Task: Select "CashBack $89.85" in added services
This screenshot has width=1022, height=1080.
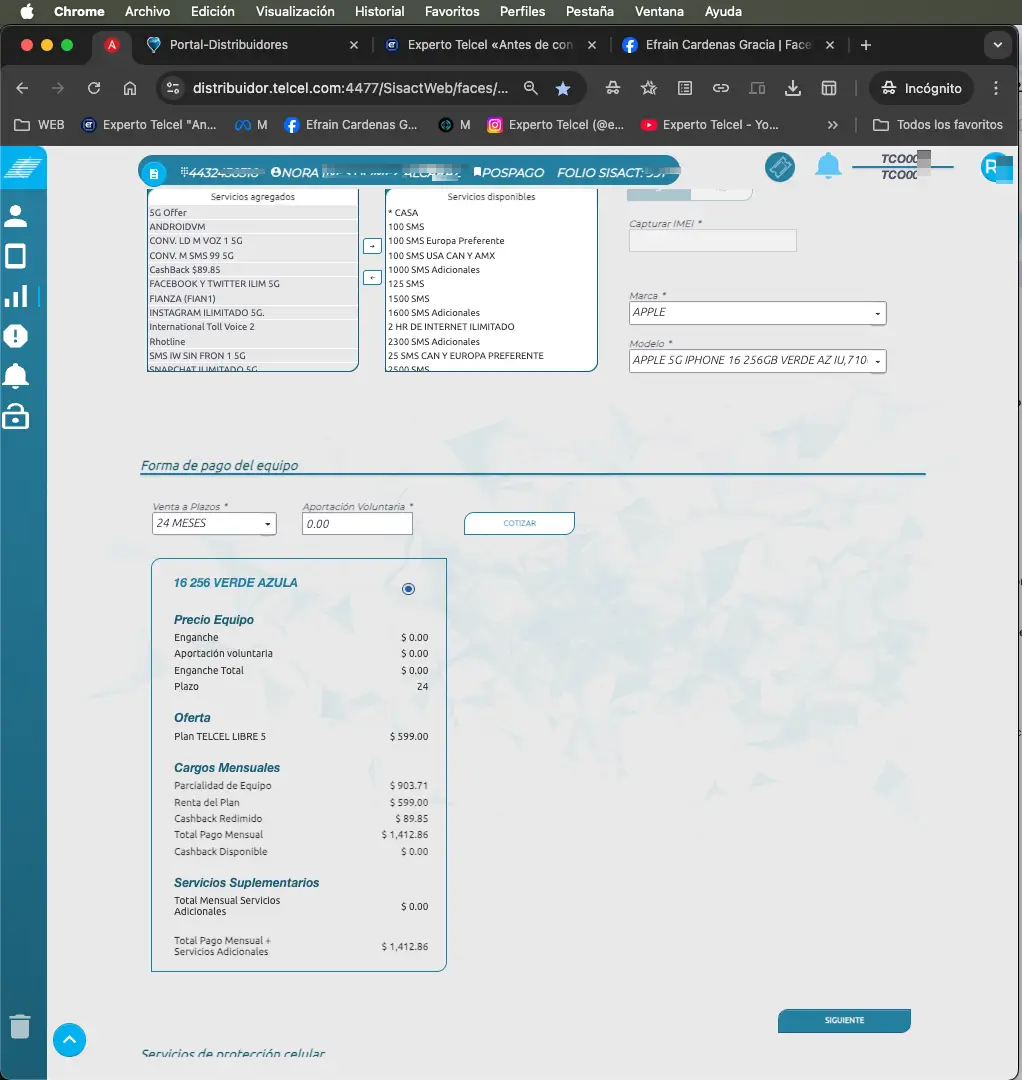Action: [253, 270]
